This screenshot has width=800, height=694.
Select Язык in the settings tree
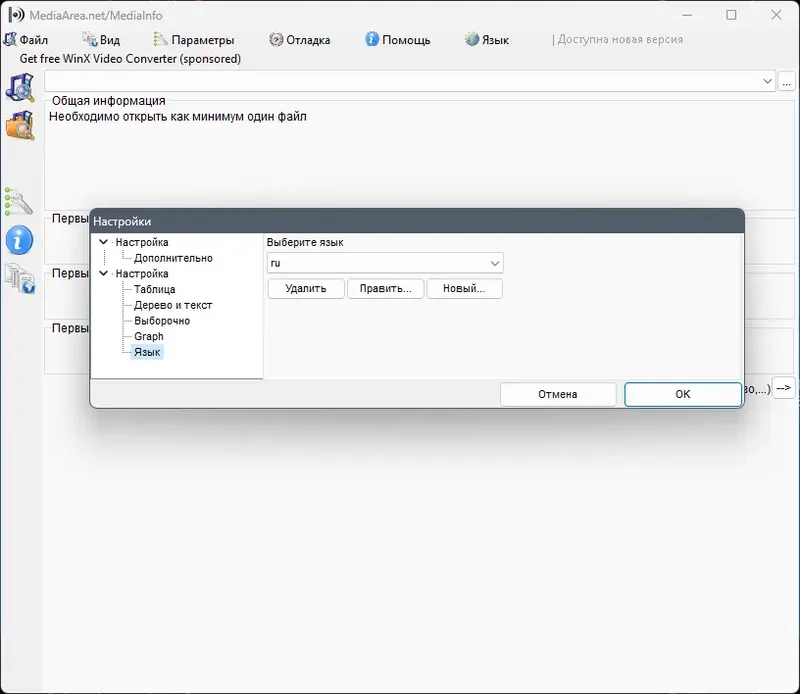pos(147,352)
